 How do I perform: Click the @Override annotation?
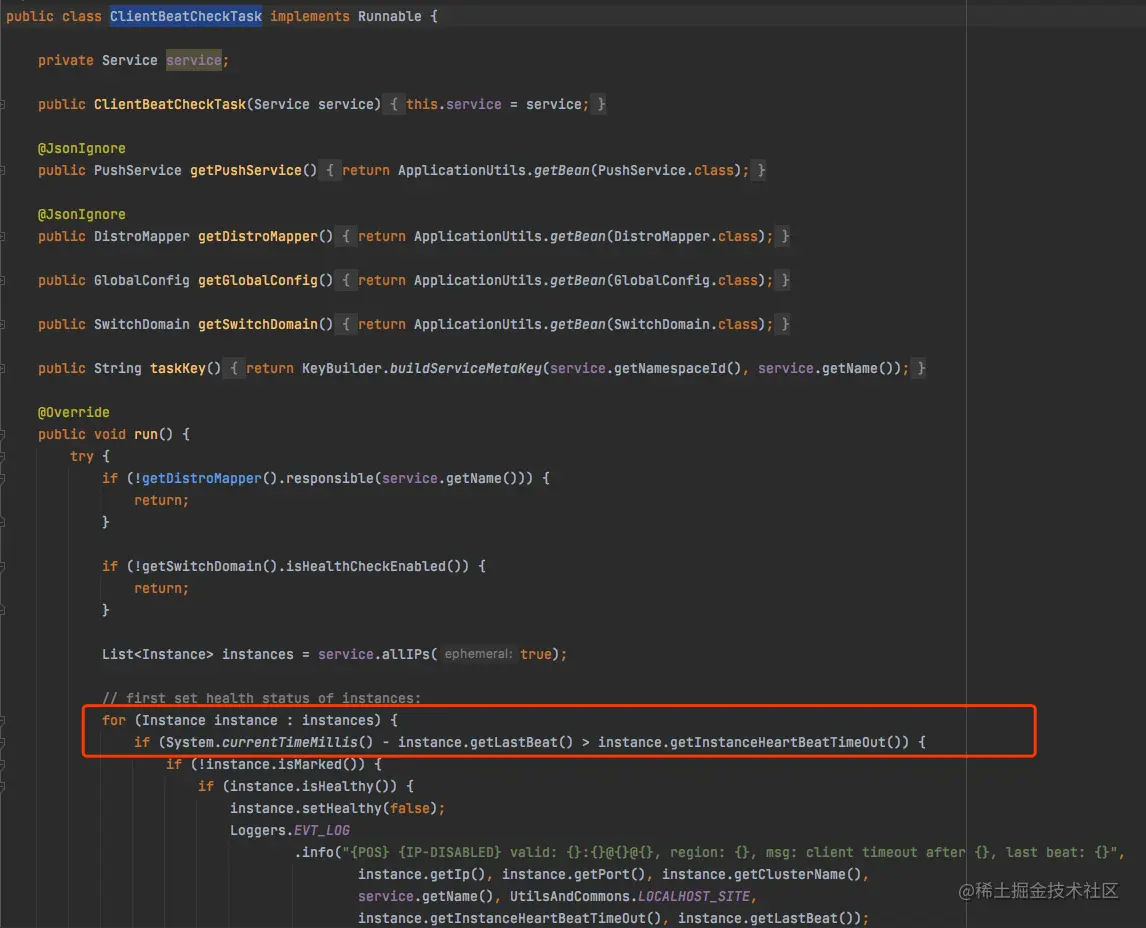74,412
